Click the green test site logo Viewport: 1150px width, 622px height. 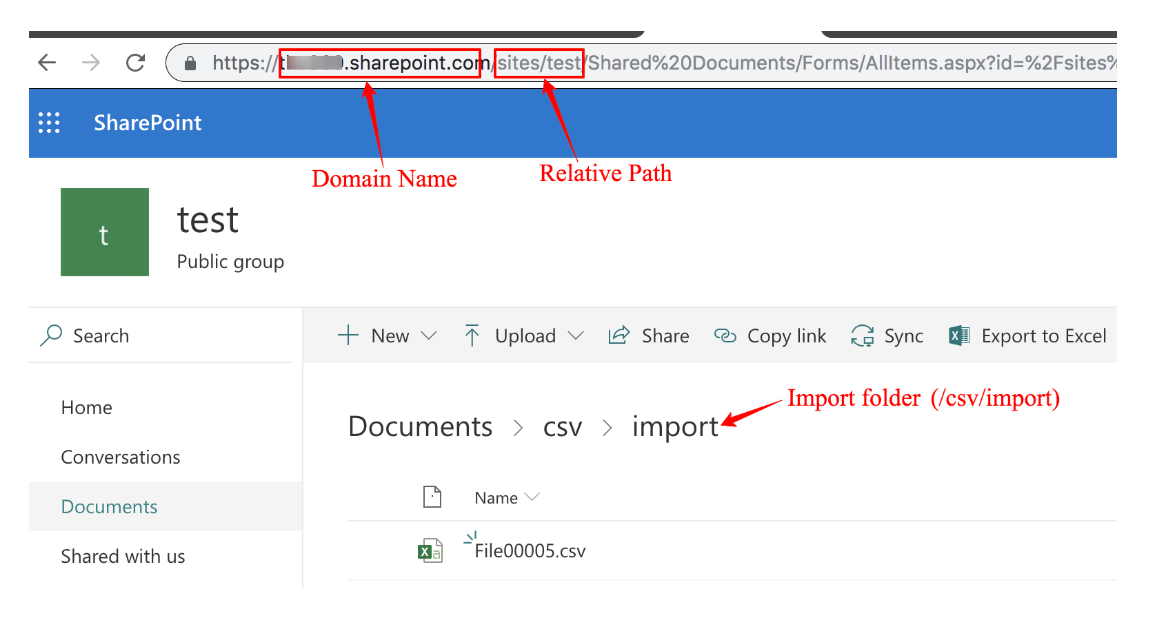[x=104, y=232]
